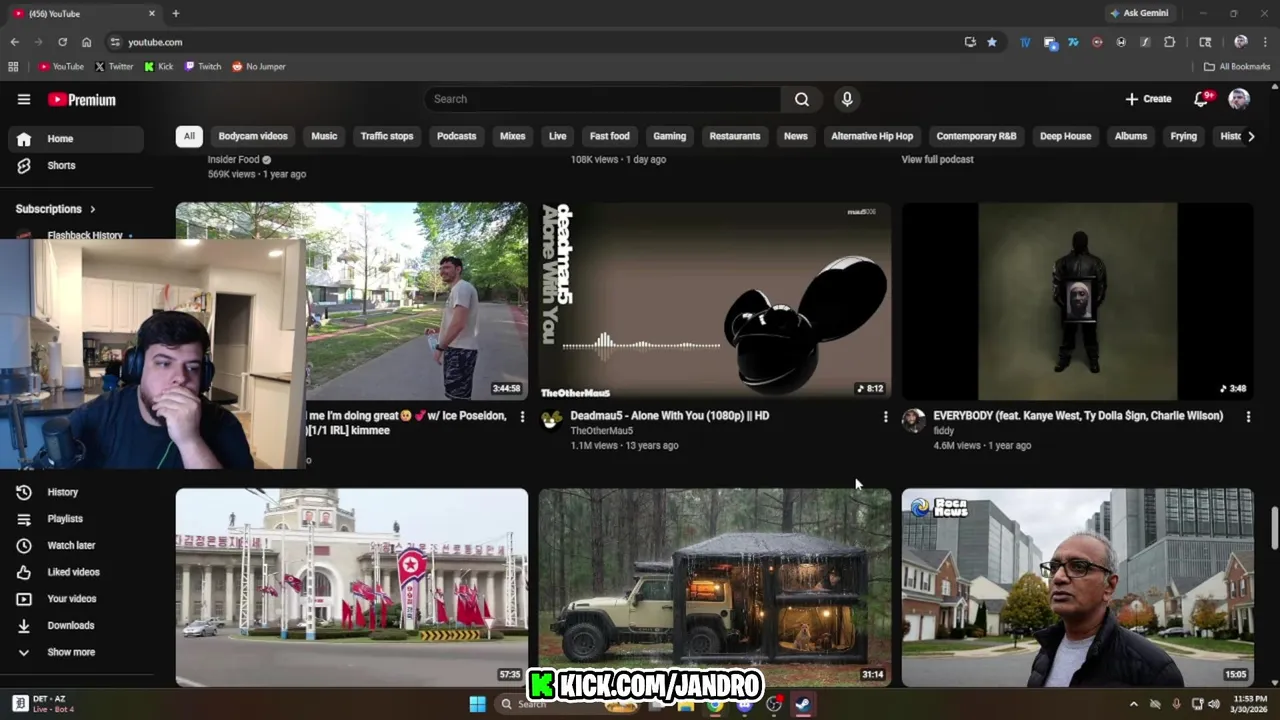
Task: Open Steam from taskbar
Action: (802, 704)
